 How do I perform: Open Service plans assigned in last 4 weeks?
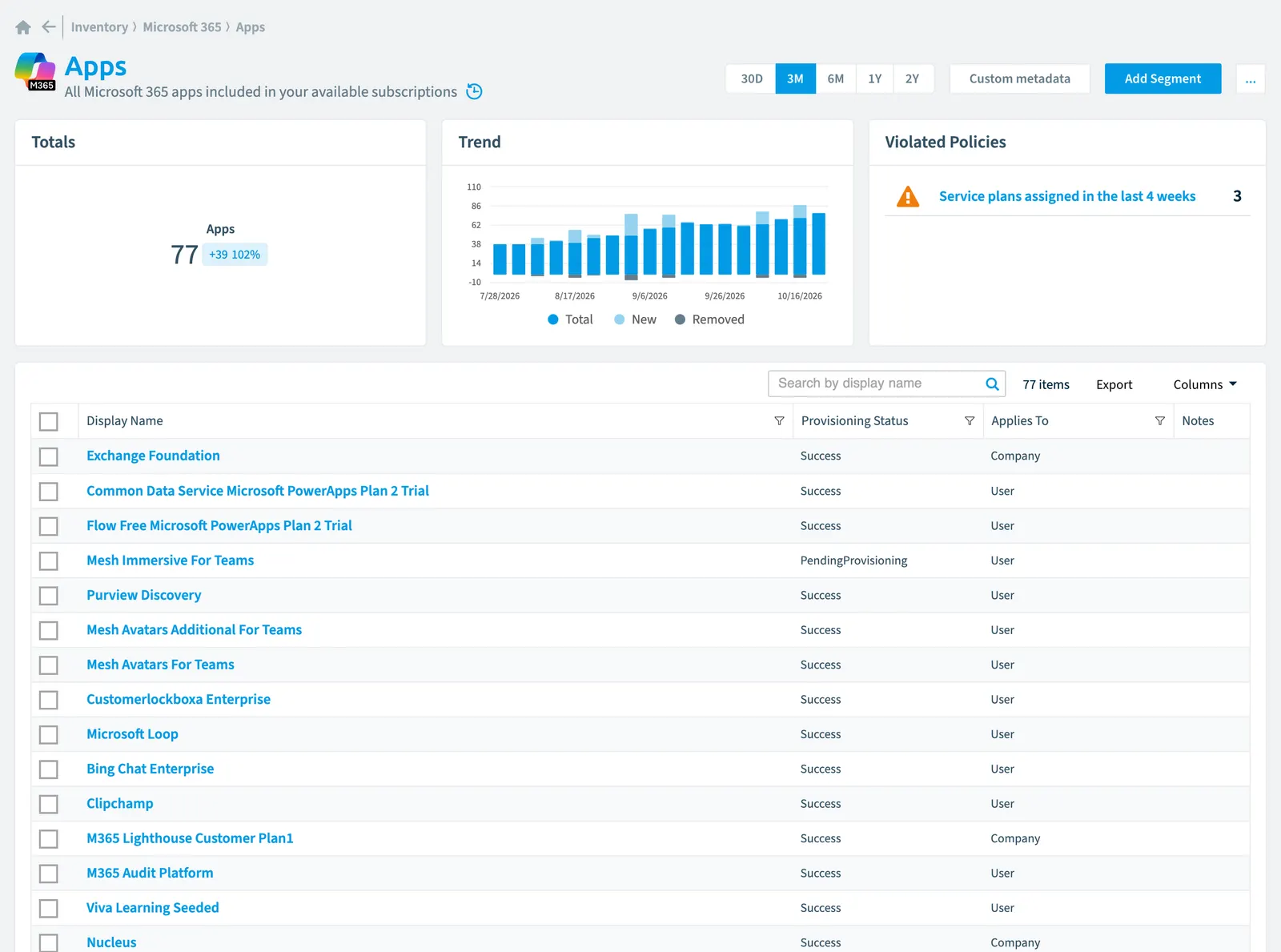(x=1067, y=196)
